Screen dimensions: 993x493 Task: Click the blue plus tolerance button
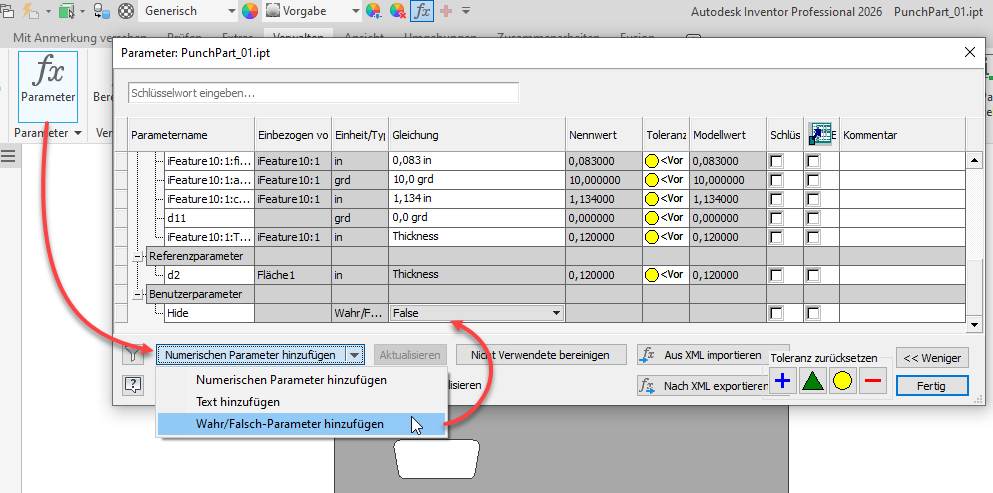[783, 381]
